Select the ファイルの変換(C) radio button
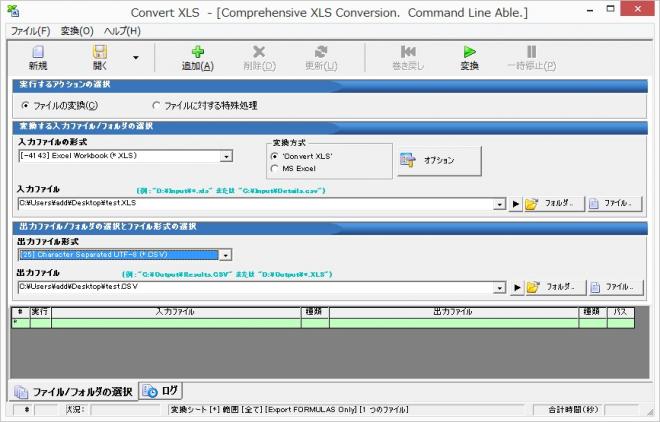Screen dimensions: 660x422 click(25, 105)
